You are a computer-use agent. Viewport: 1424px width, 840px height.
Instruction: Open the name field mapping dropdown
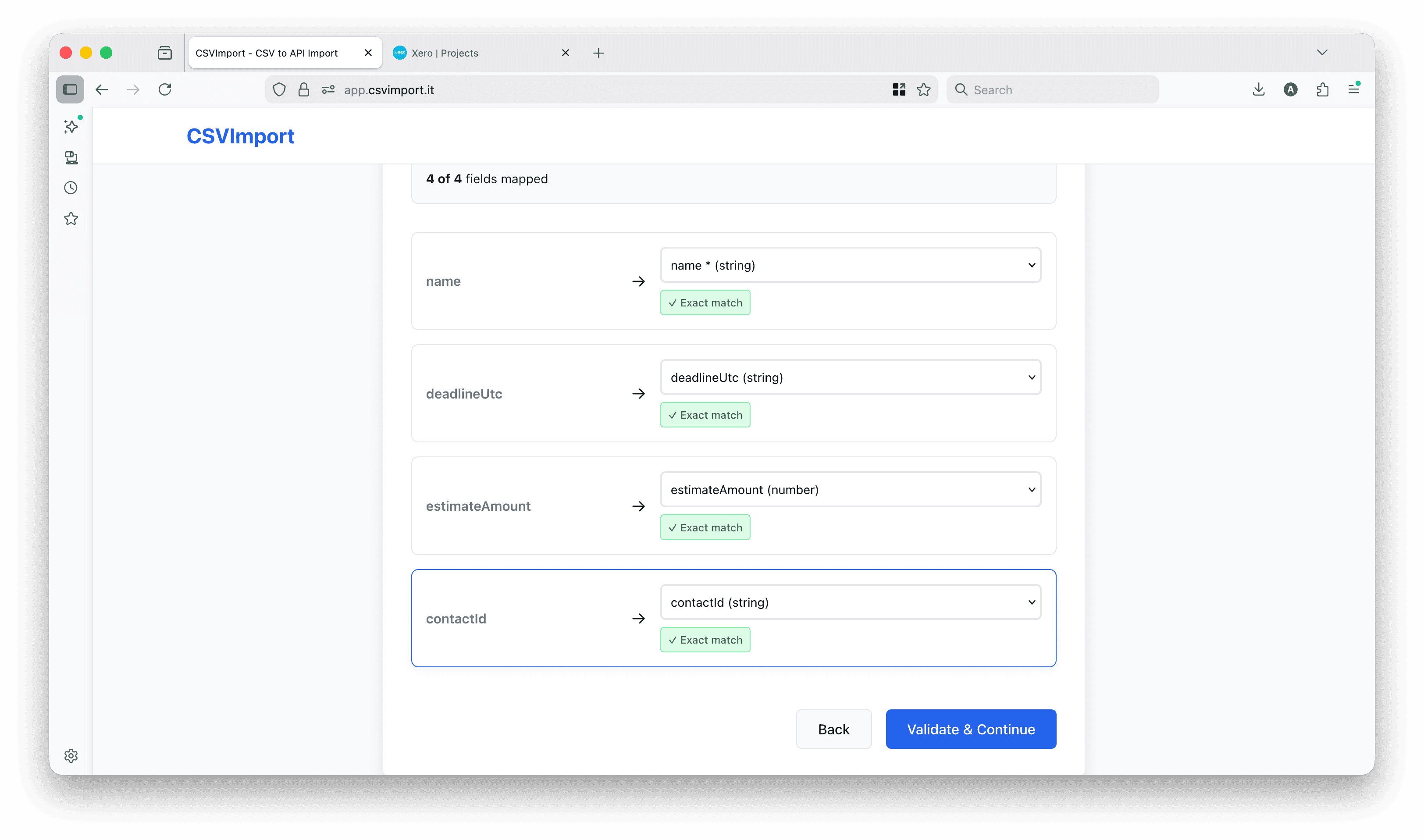(x=850, y=265)
